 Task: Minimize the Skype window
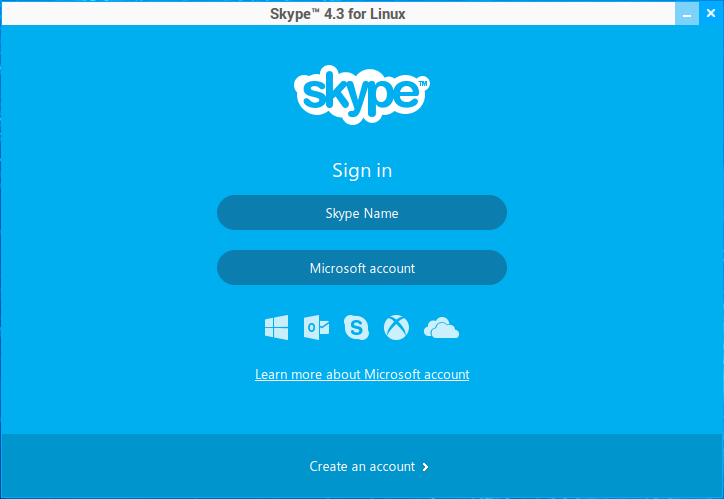[x=687, y=14]
